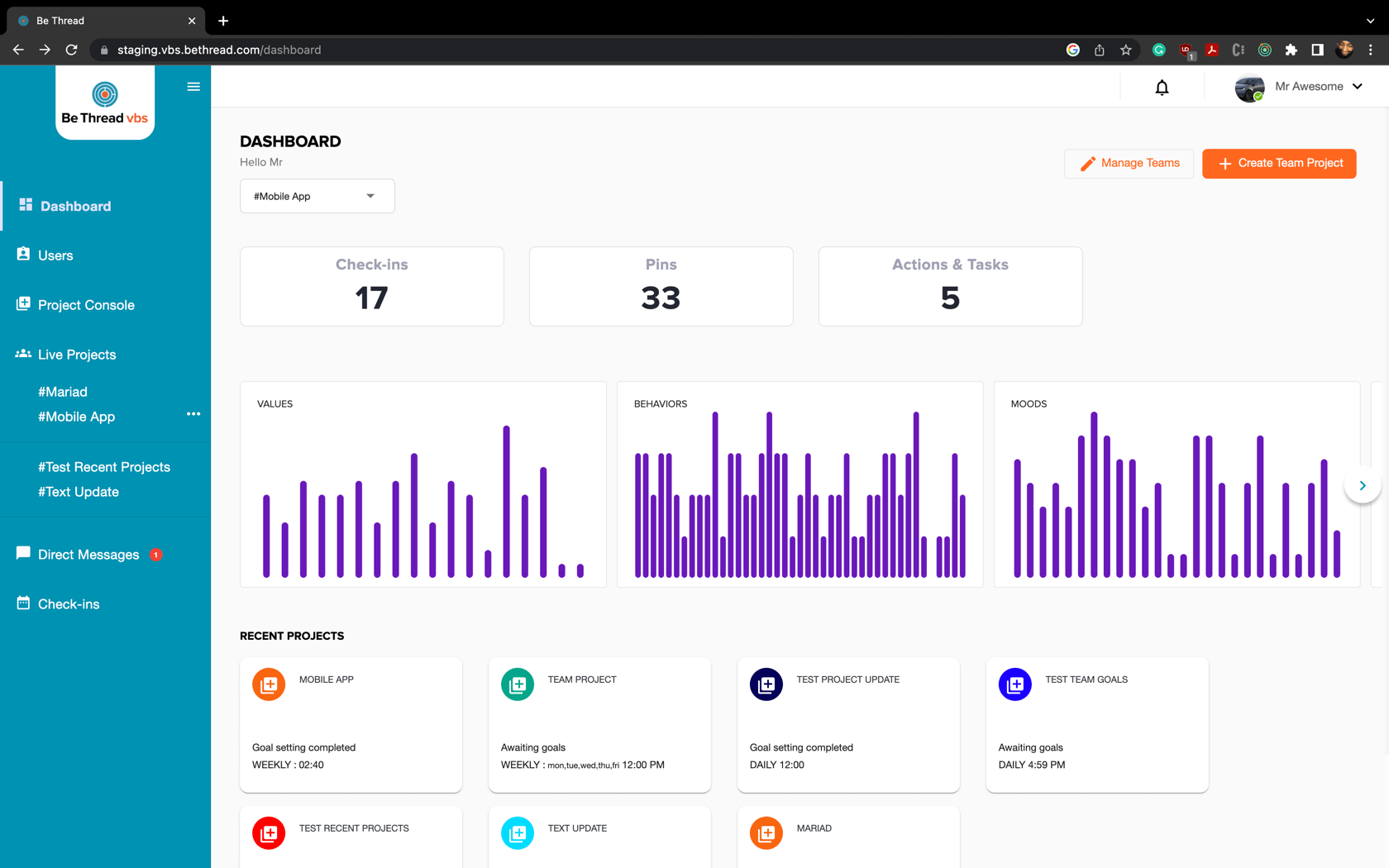This screenshot has width=1389, height=868.
Task: Click the Manage Teams button
Action: tap(1129, 164)
